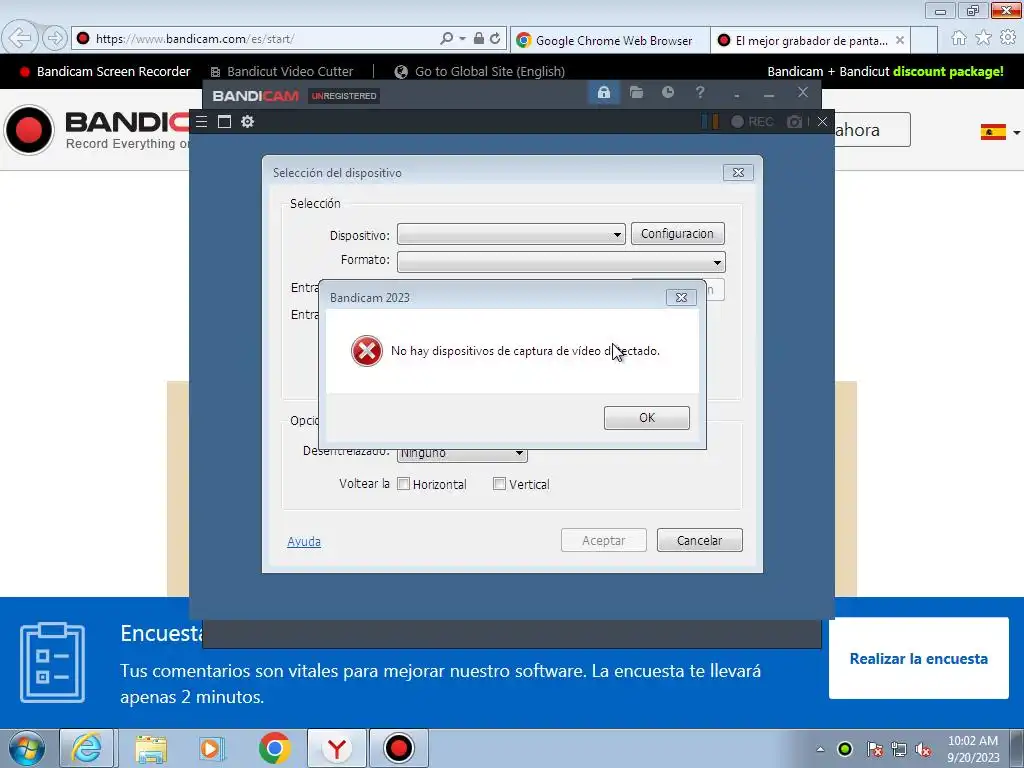Click the Cancelar button in device selection
The height and width of the screenshot is (768, 1024).
click(x=699, y=540)
